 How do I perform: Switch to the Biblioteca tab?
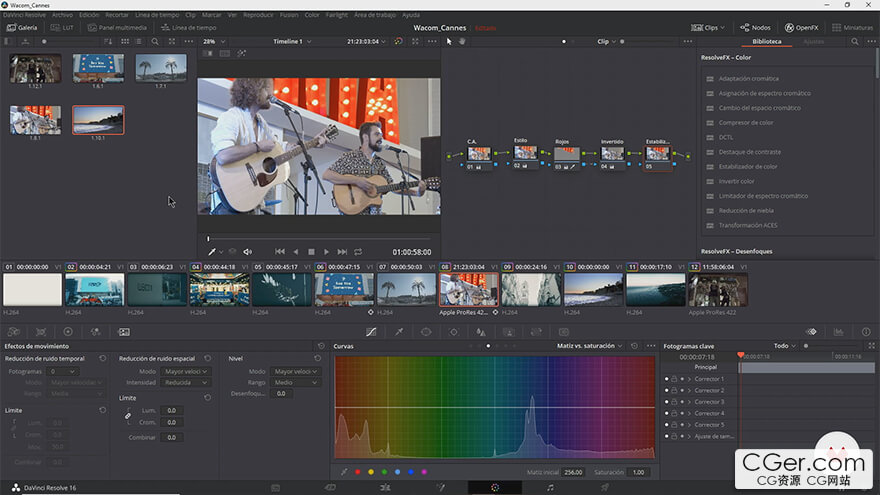coord(767,41)
